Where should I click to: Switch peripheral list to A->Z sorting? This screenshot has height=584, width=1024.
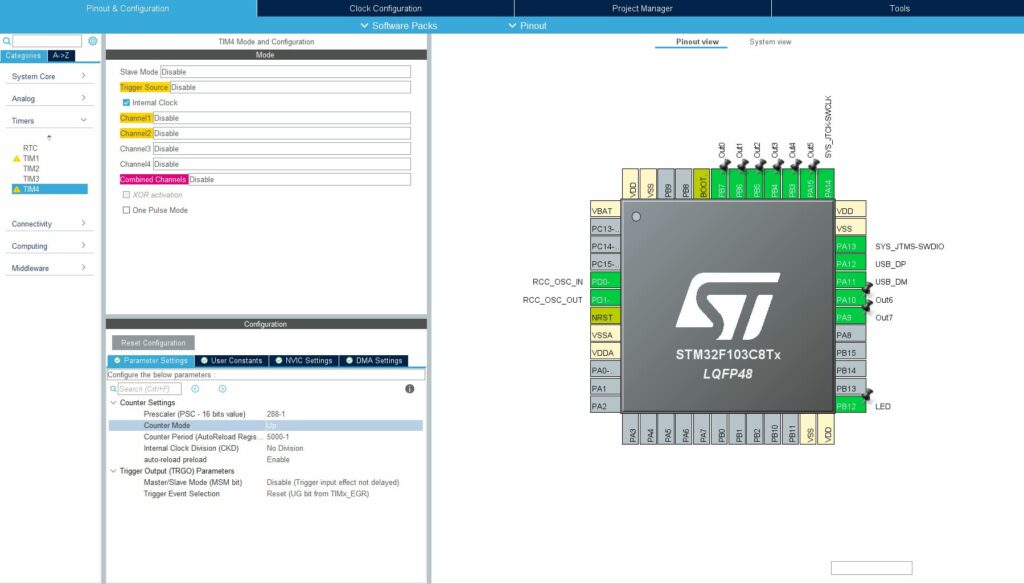click(61, 55)
